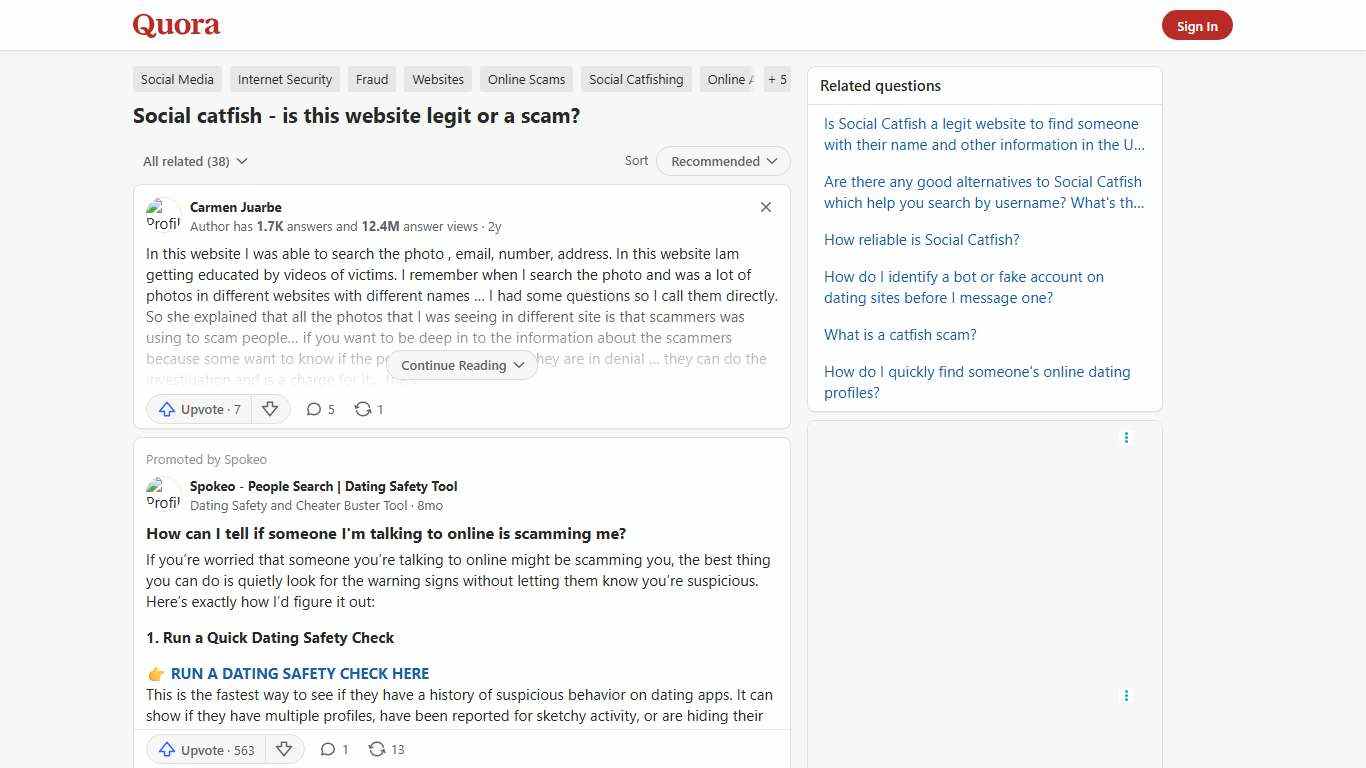Open 'How reliable is Social Catfish?' question
Image resolution: width=1366 pixels, height=768 pixels.
[x=921, y=239]
